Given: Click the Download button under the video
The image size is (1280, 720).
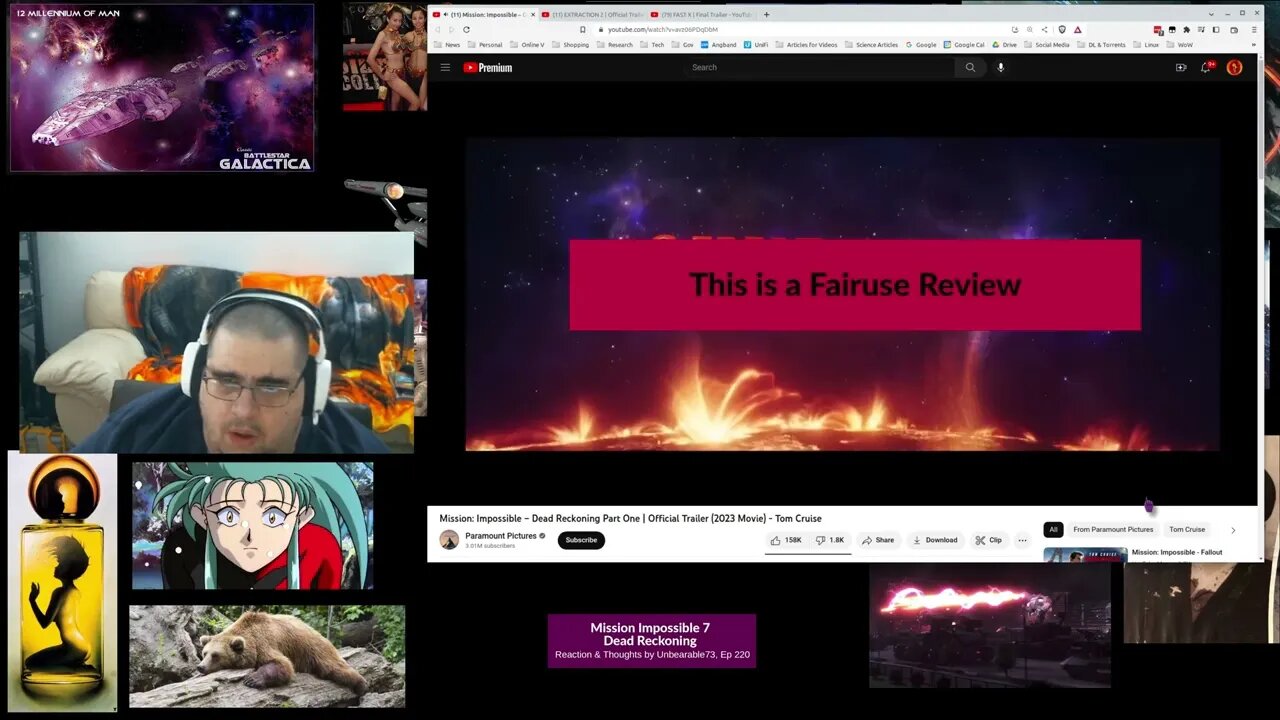Looking at the screenshot, I should (x=935, y=540).
